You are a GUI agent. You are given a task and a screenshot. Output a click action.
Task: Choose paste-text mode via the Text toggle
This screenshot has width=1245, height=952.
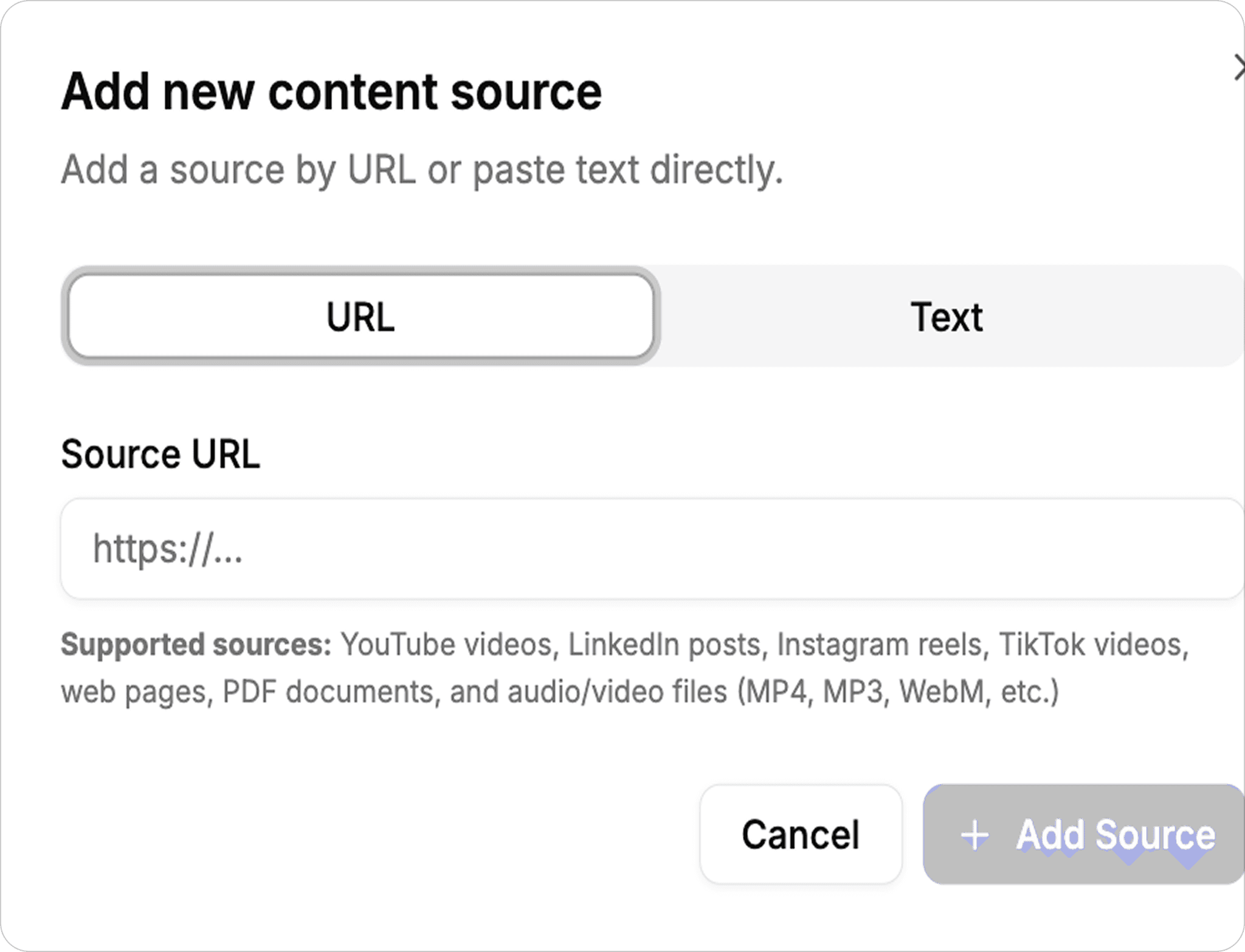pyautogui.click(x=947, y=316)
